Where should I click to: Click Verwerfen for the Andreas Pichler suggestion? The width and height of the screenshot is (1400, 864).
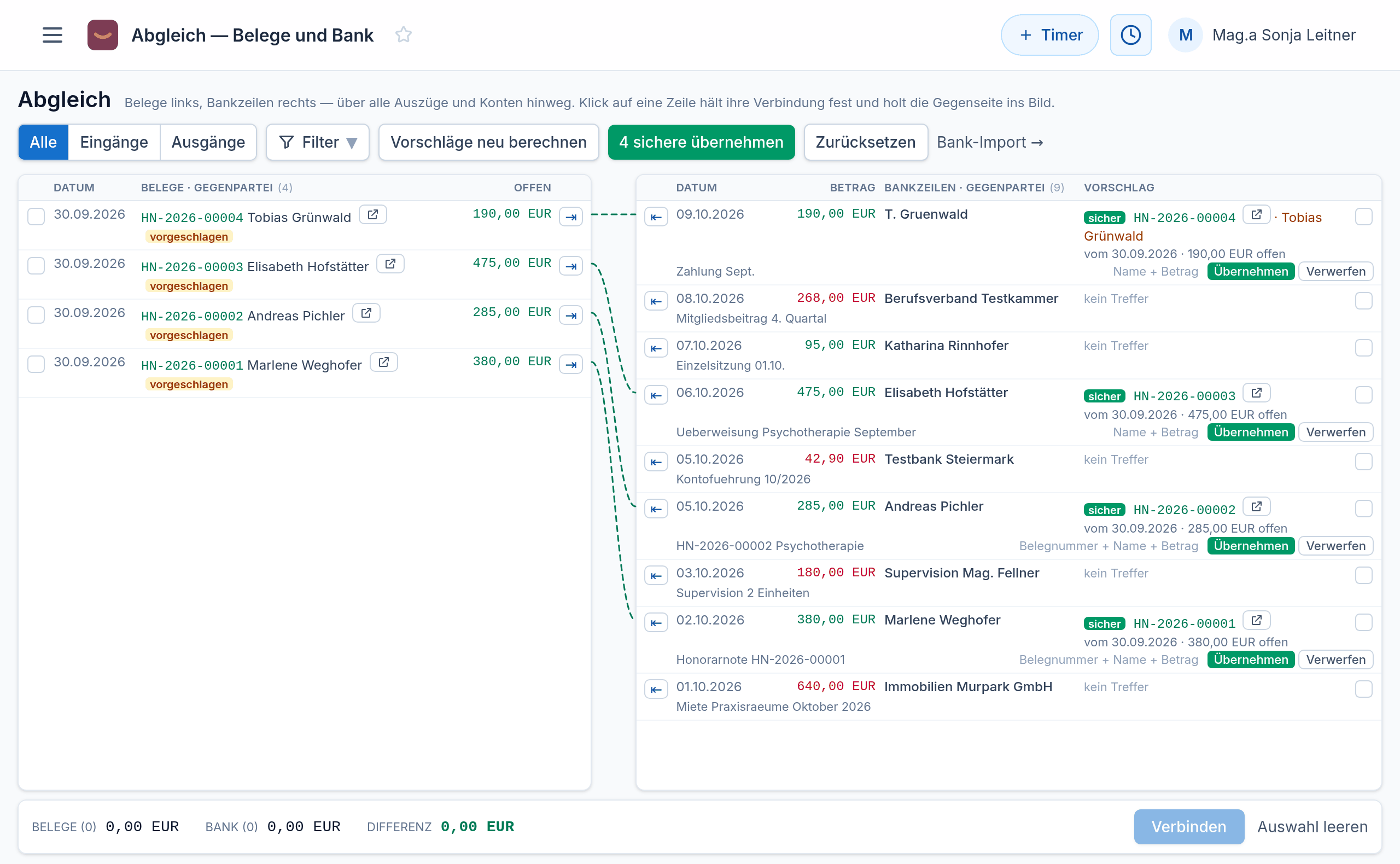(1335, 546)
